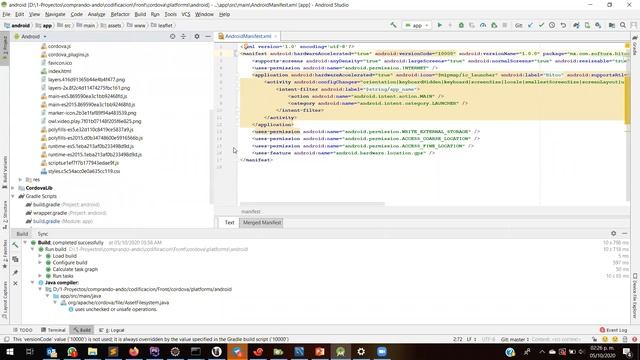Click Sync Project with Gradle Files icon
The width and height of the screenshot is (640, 360).
pyautogui.click(x=576, y=25)
